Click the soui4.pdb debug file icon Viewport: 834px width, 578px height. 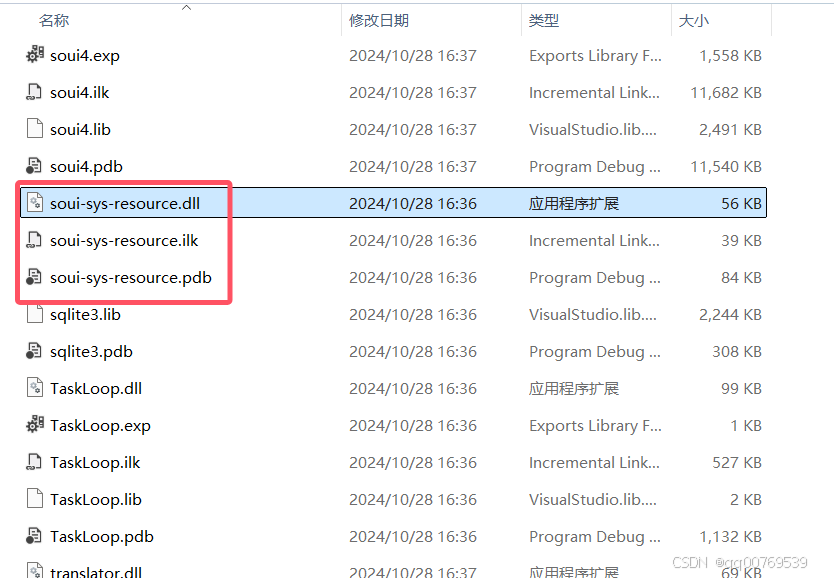[33, 166]
